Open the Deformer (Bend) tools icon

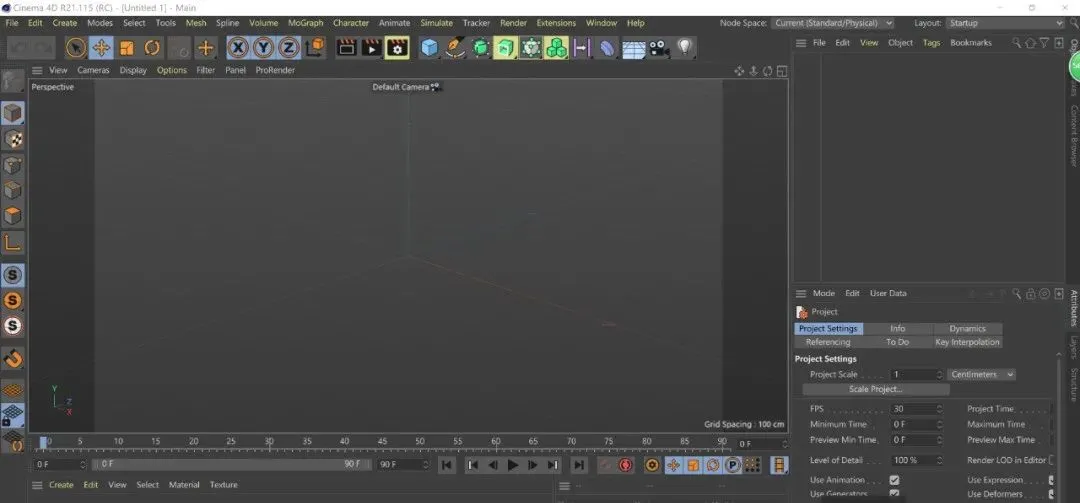(607, 48)
